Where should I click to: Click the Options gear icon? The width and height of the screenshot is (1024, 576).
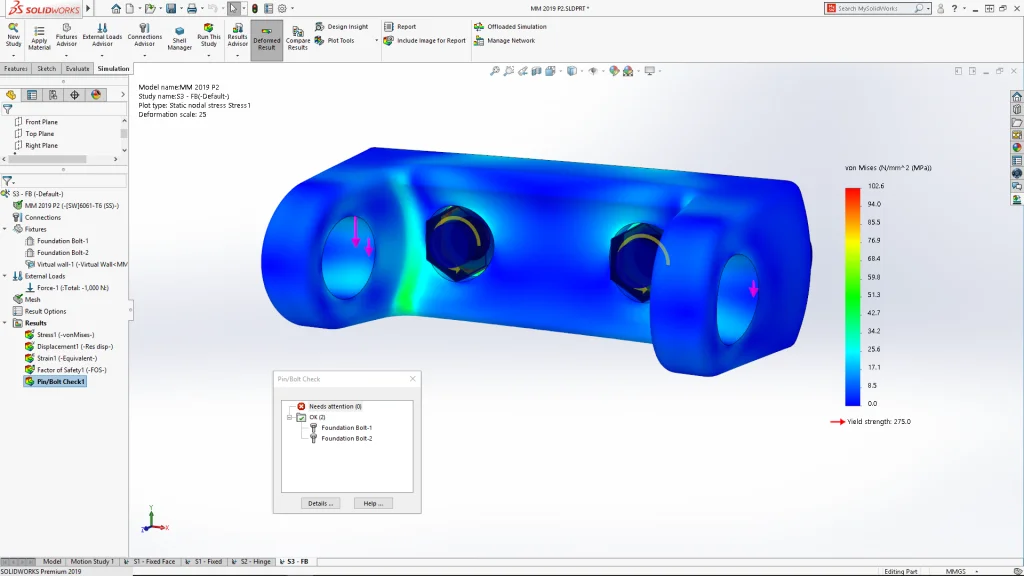tap(282, 8)
